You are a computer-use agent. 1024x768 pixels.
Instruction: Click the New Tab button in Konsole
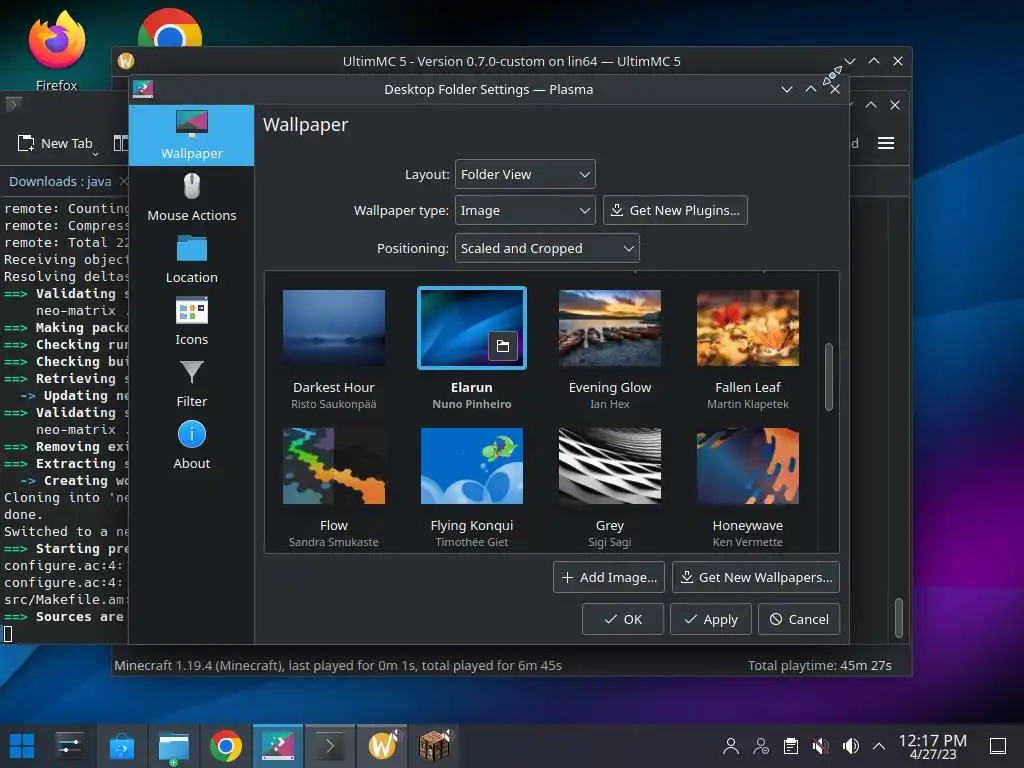coord(55,143)
